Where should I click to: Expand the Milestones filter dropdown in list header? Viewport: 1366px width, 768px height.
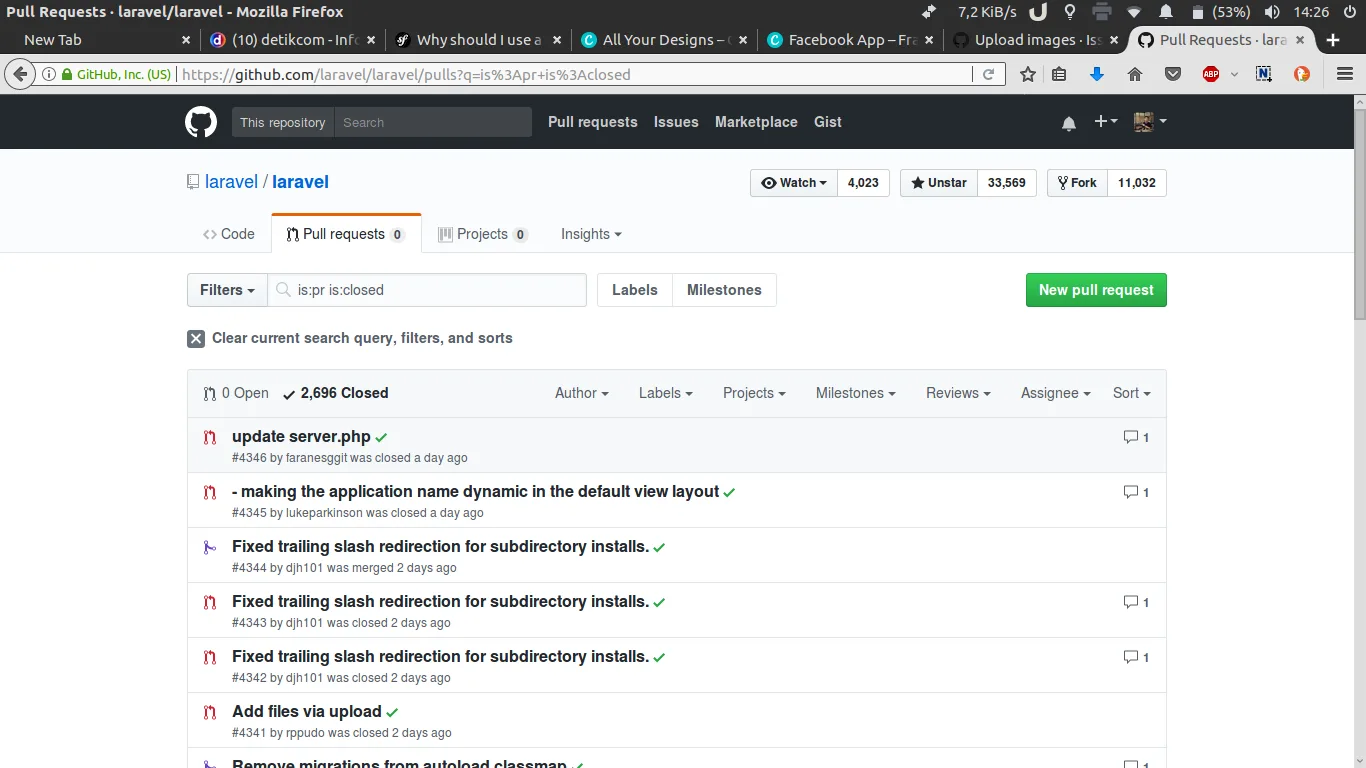[x=856, y=393]
